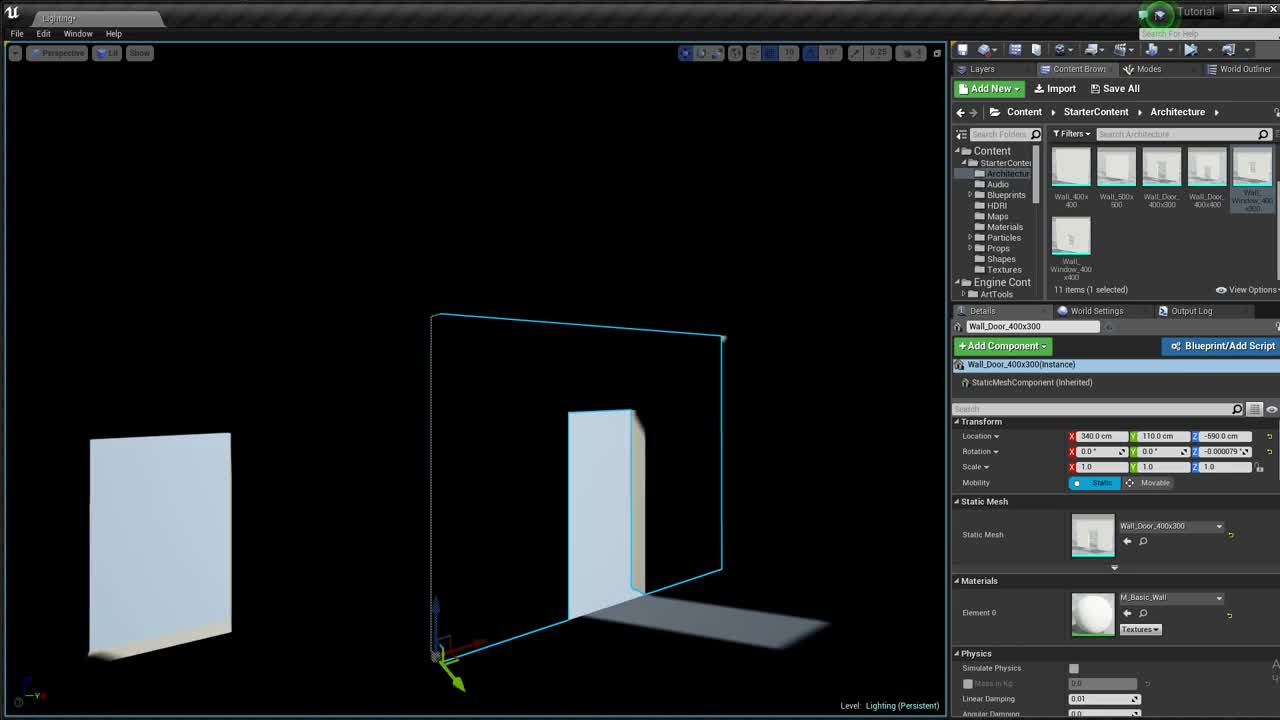Screen dimensions: 1280x720
Task: Open the Add New dropdown
Action: point(989,89)
